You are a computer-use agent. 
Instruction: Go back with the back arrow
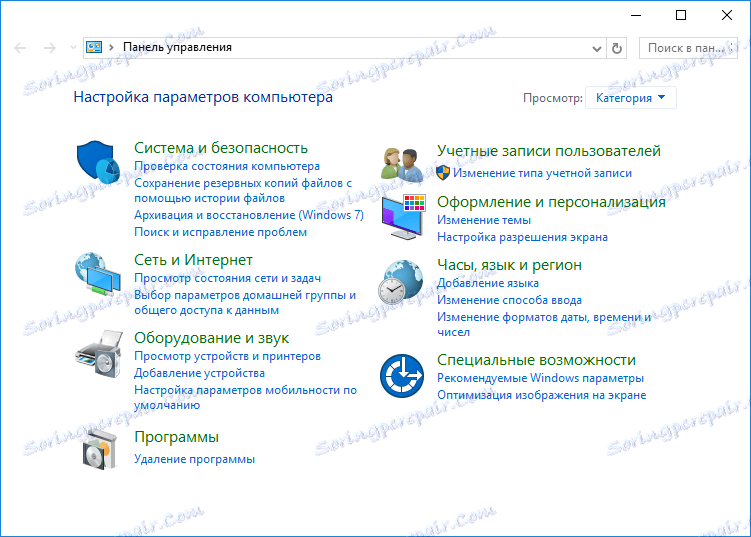(x=20, y=48)
